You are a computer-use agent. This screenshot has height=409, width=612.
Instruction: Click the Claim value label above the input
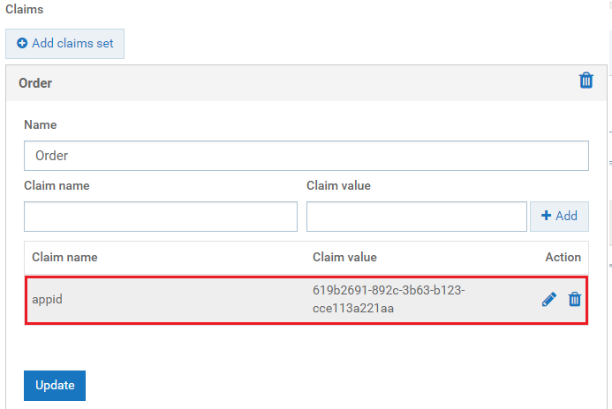pyautogui.click(x=338, y=185)
